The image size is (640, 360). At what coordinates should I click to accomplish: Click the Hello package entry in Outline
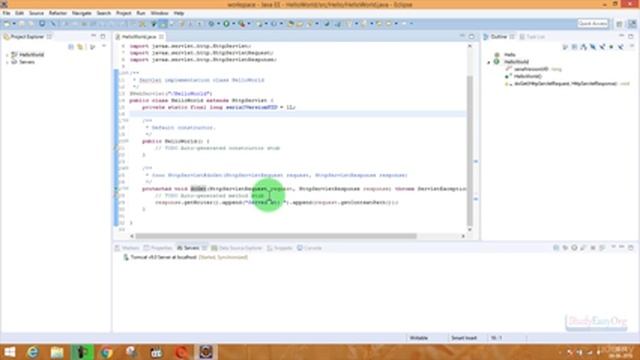509,54
